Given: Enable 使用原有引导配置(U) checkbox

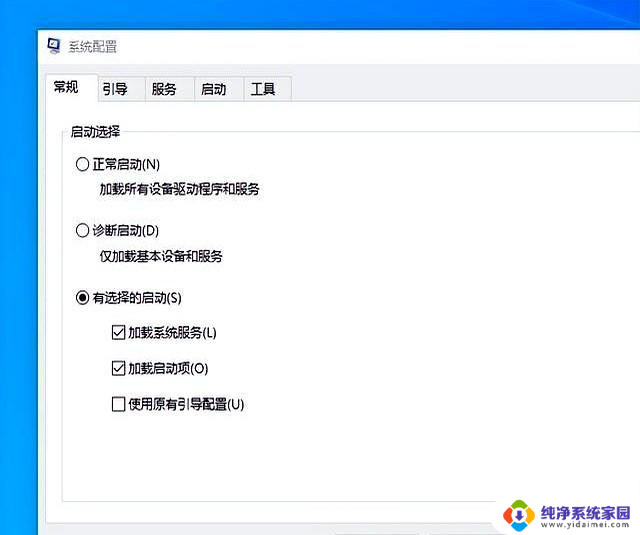Looking at the screenshot, I should pyautogui.click(x=118, y=404).
